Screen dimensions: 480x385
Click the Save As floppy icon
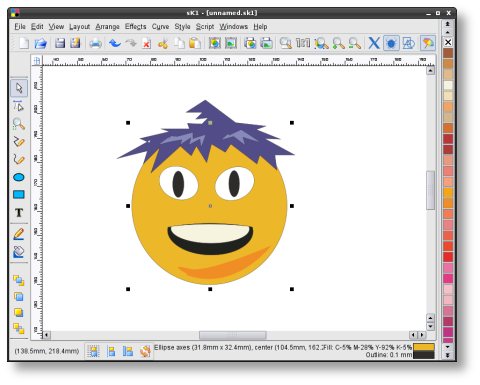75,43
